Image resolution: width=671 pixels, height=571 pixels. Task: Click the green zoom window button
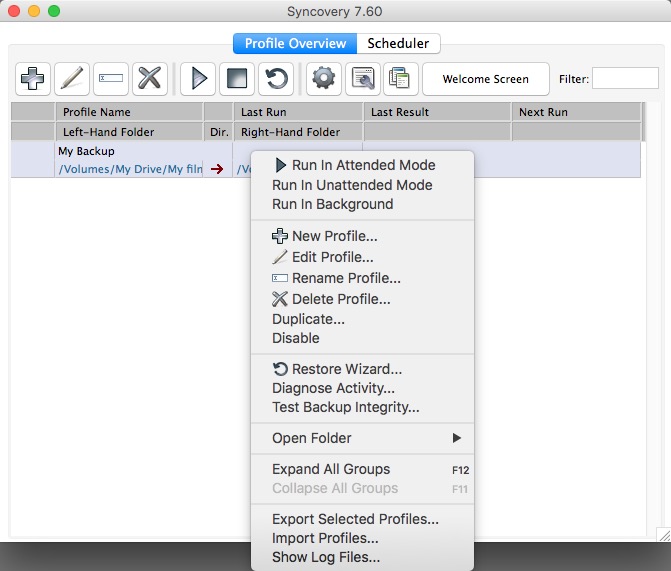(x=54, y=11)
